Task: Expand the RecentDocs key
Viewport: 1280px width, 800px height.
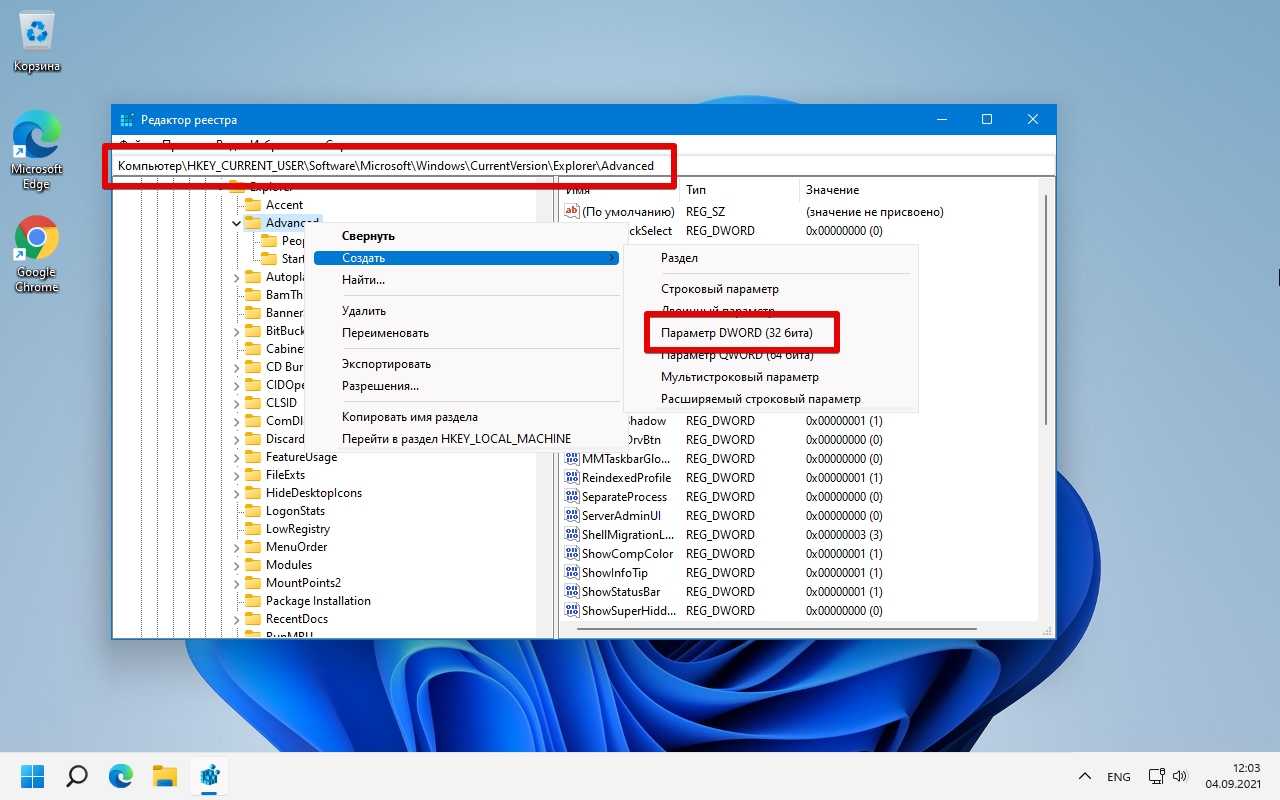Action: click(236, 619)
